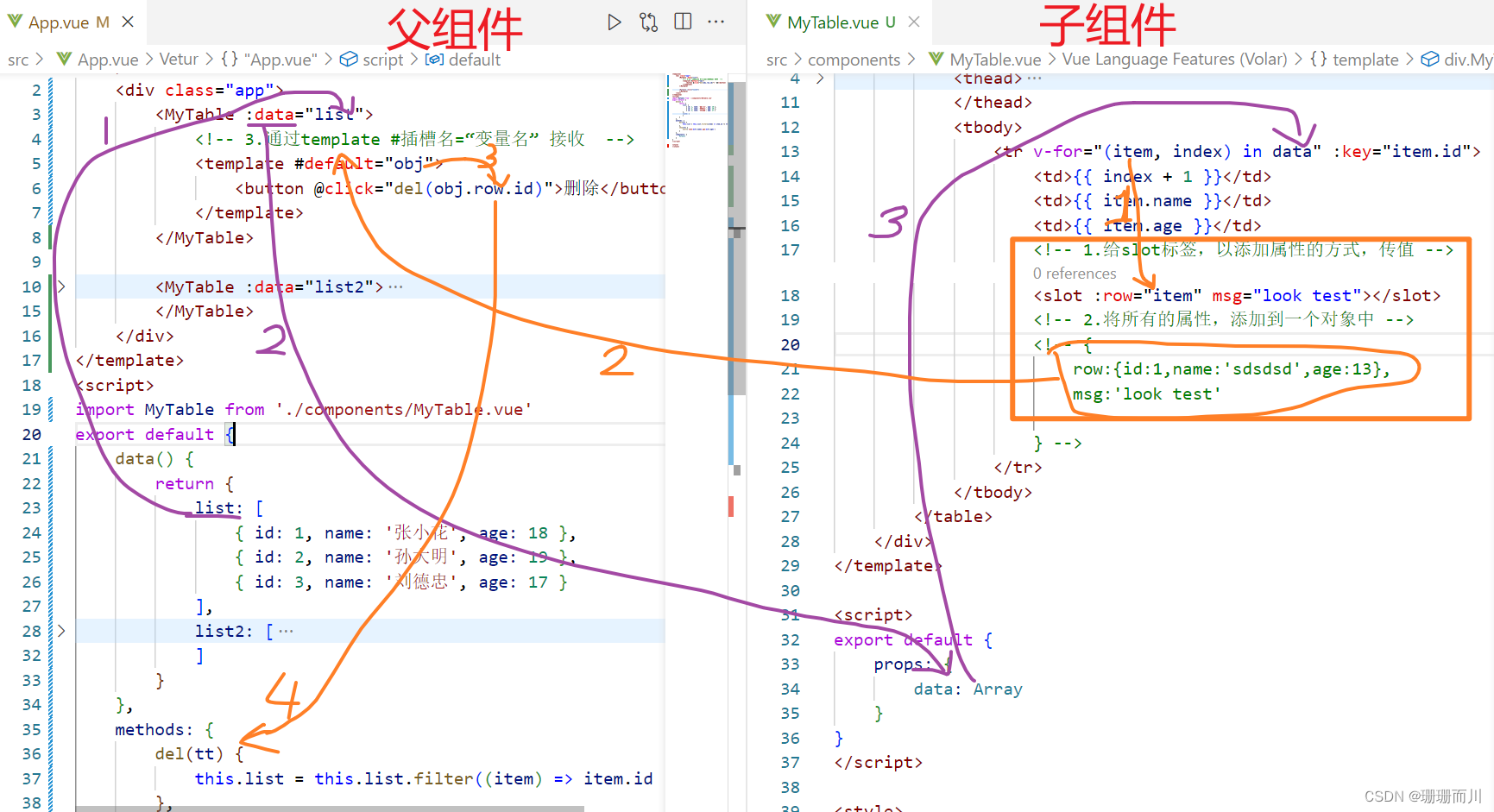This screenshot has width=1494, height=812.
Task: Click the row with id: 3 in list
Action: tap(400, 582)
